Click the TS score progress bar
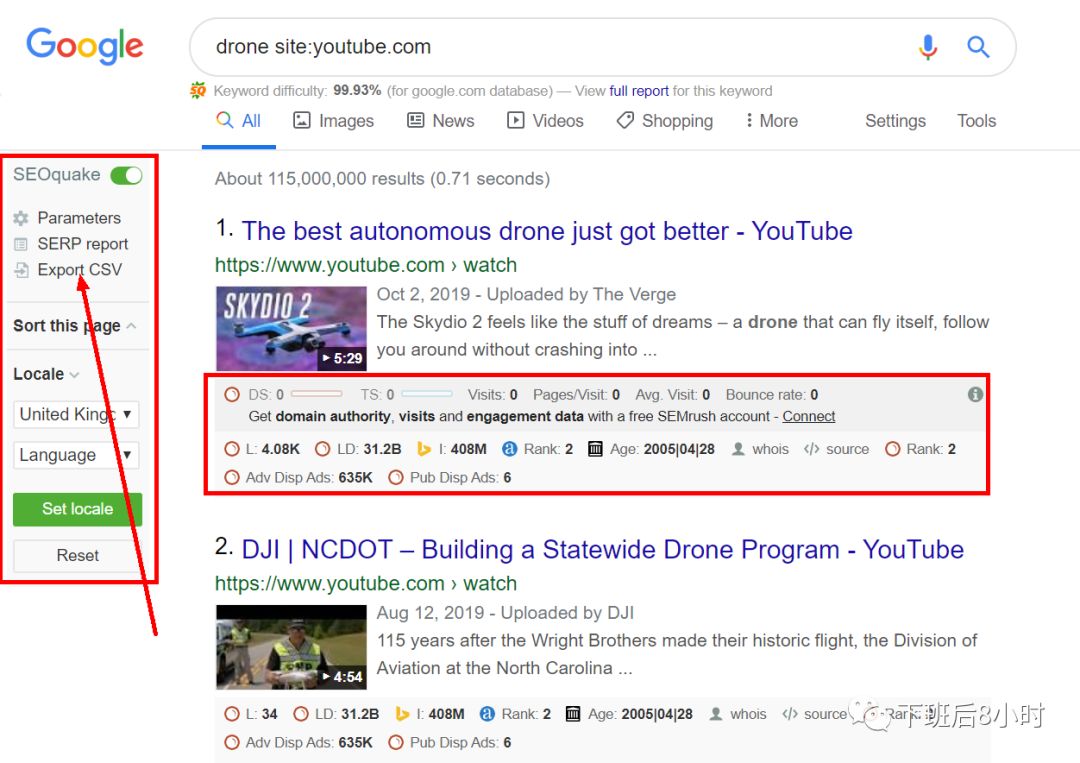 coord(427,394)
